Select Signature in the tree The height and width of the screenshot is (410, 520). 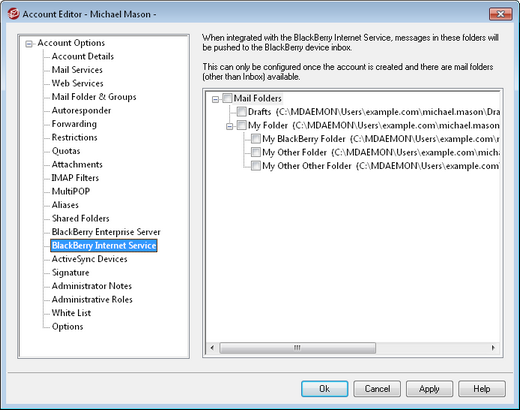point(70,272)
